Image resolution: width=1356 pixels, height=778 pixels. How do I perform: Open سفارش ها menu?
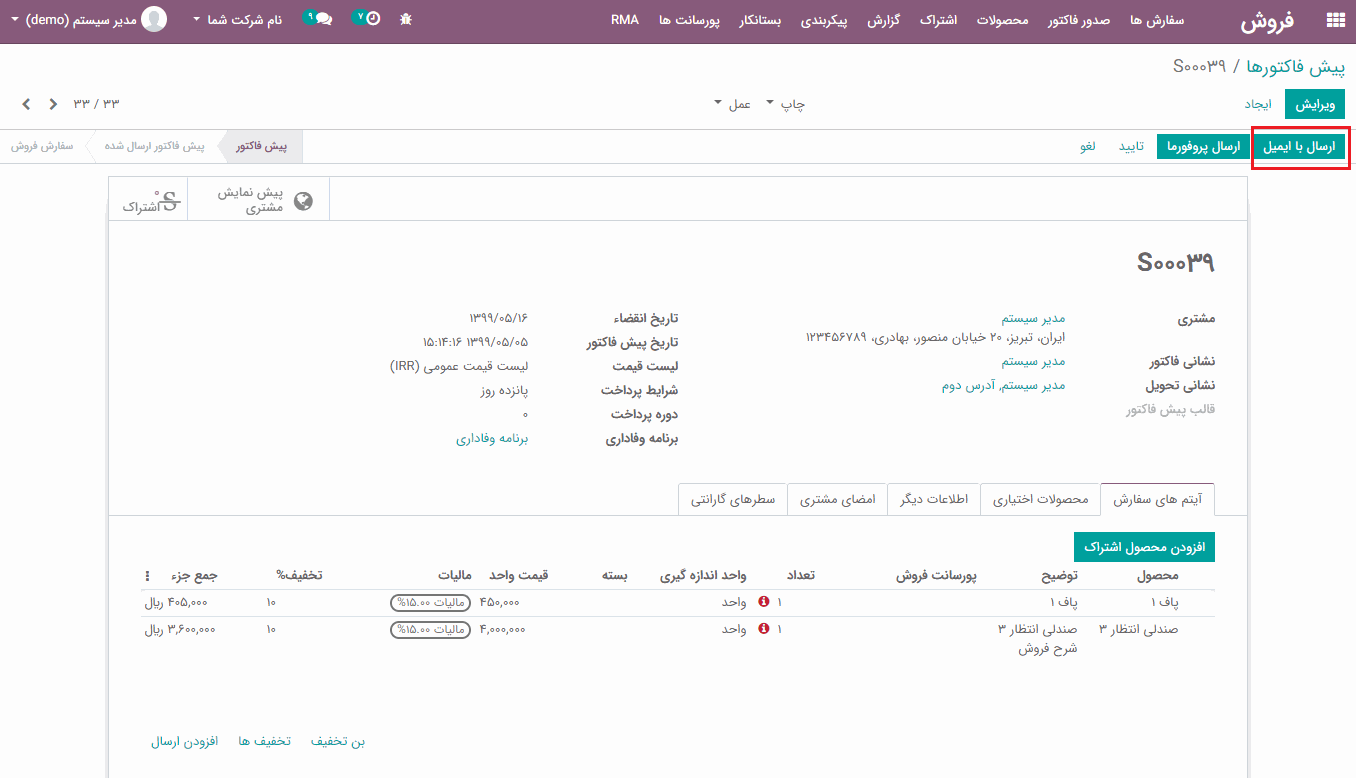pyautogui.click(x=1157, y=20)
